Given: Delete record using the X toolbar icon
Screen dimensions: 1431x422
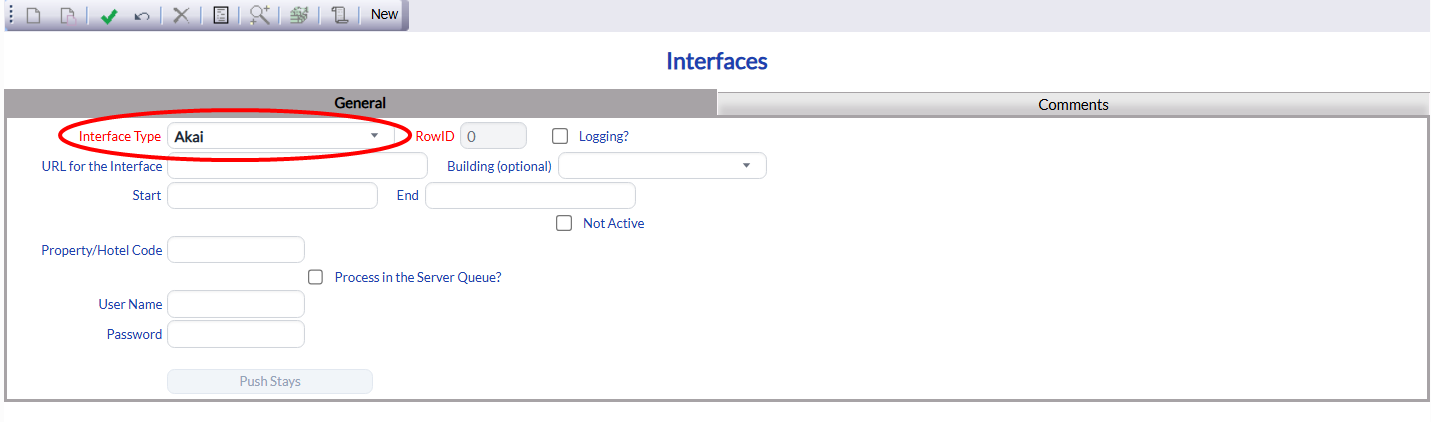Looking at the screenshot, I should 181,15.
